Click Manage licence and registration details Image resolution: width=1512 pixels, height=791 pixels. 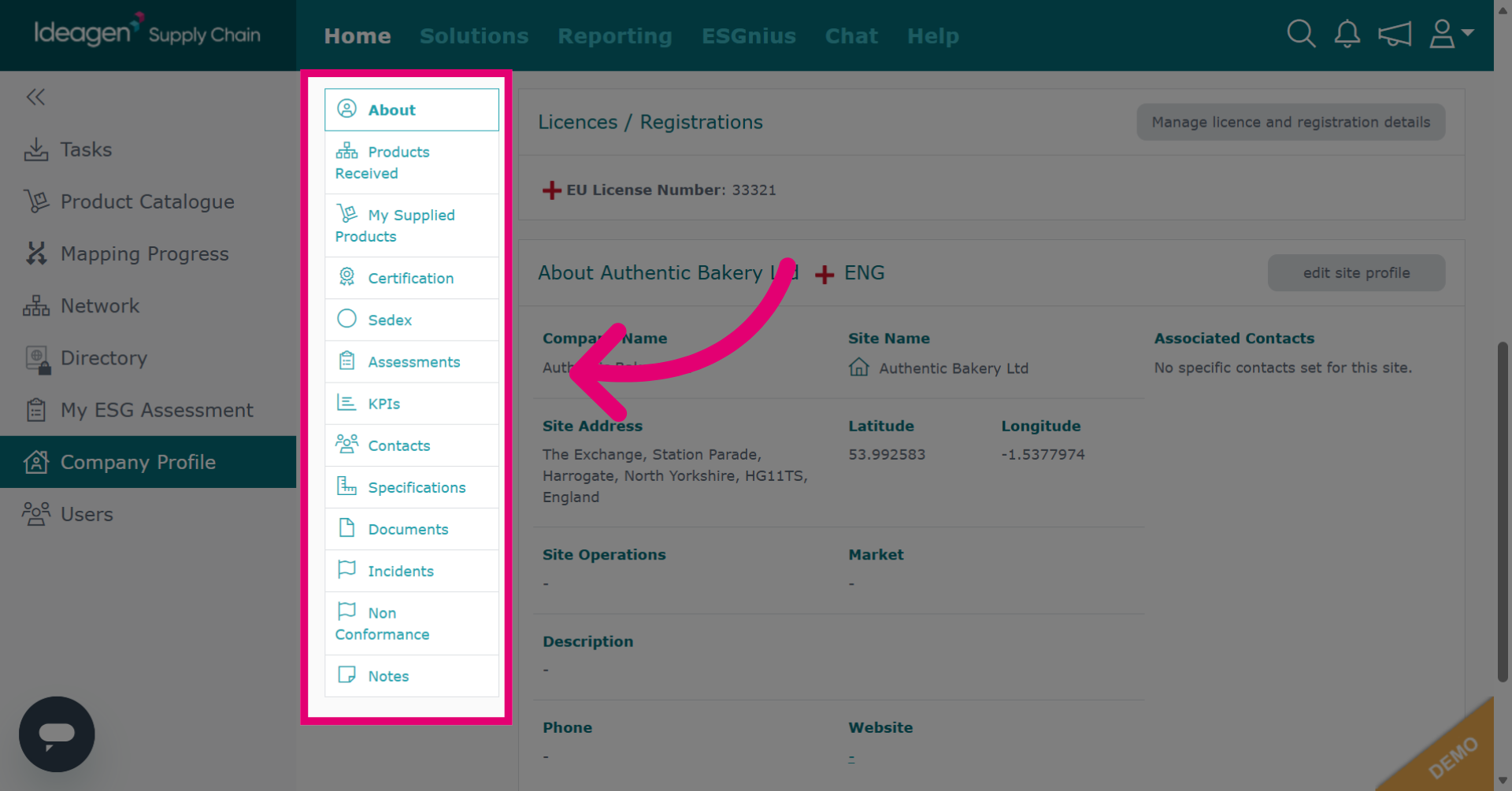(1291, 122)
